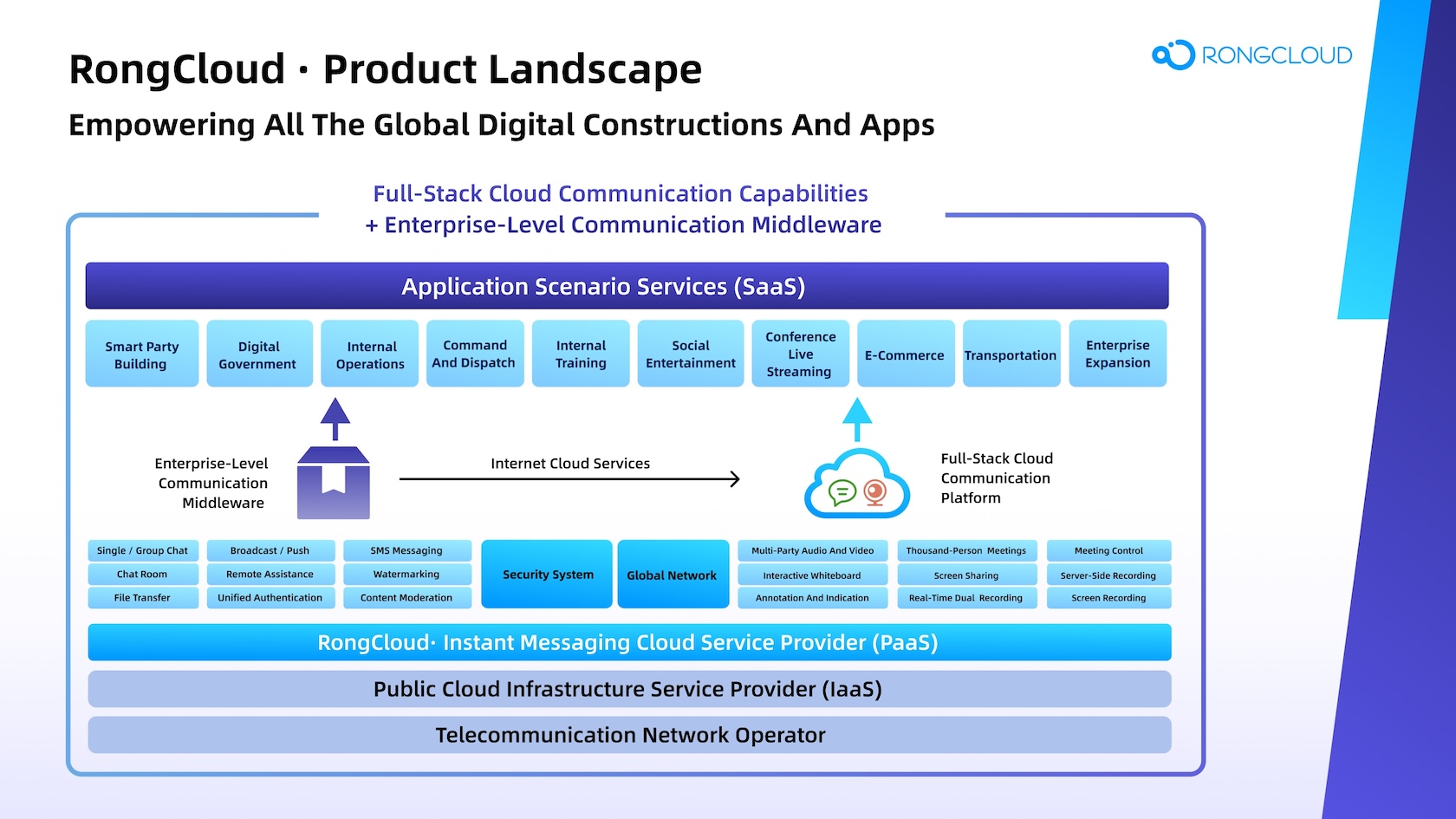This screenshot has width=1456, height=819.
Task: Click the Internet Cloud Services label
Action: click(570, 464)
